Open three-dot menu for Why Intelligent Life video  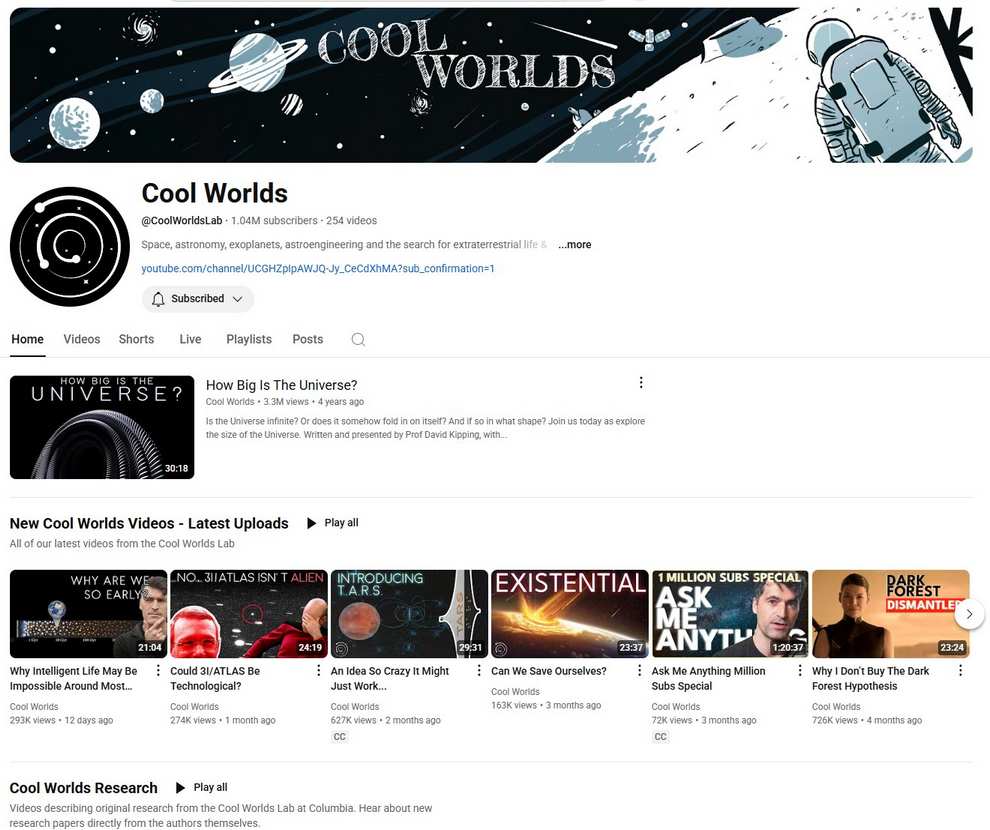pos(158,671)
